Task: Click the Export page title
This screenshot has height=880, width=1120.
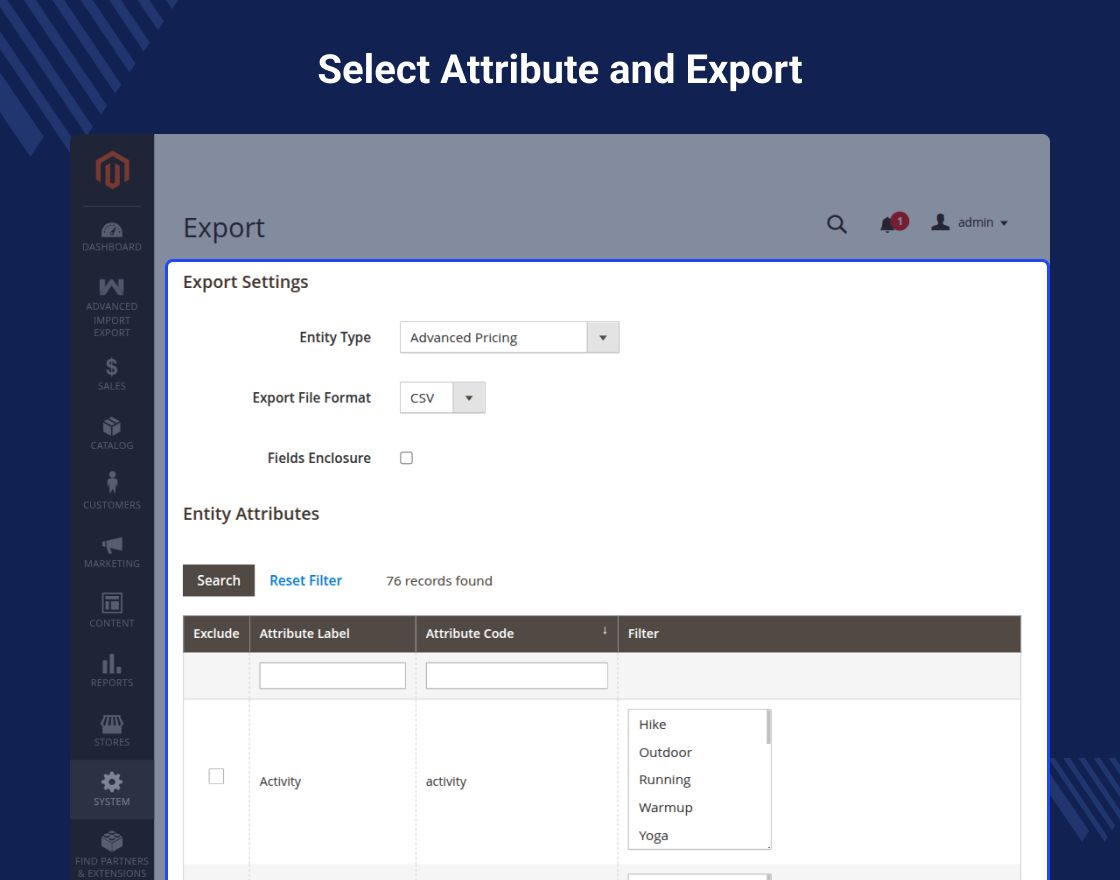Action: (x=224, y=228)
